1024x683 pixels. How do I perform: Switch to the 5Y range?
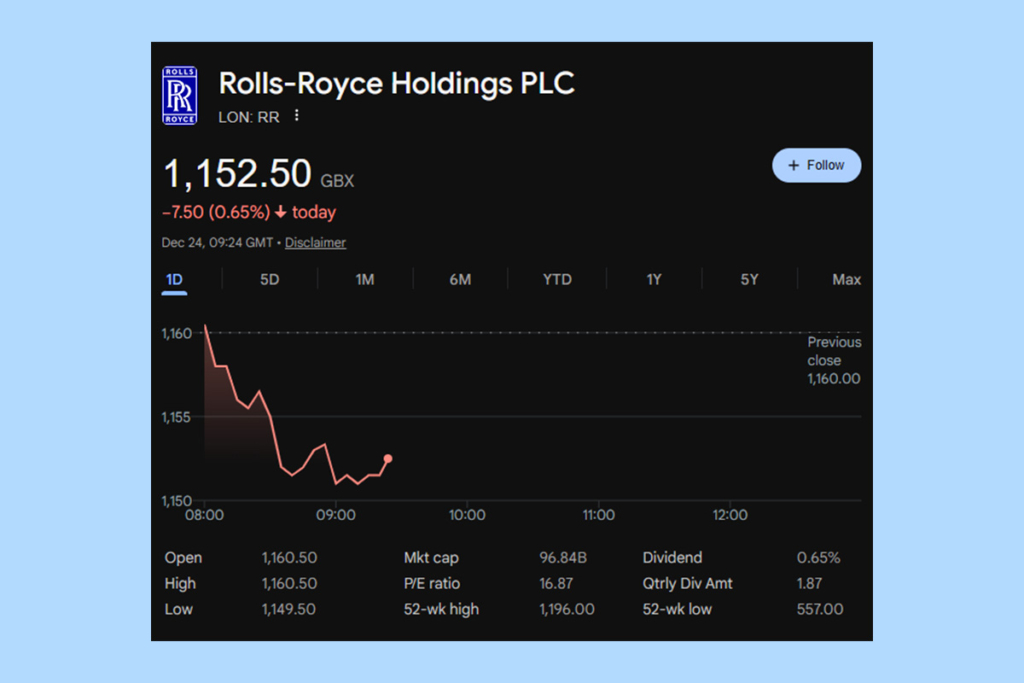click(x=749, y=279)
